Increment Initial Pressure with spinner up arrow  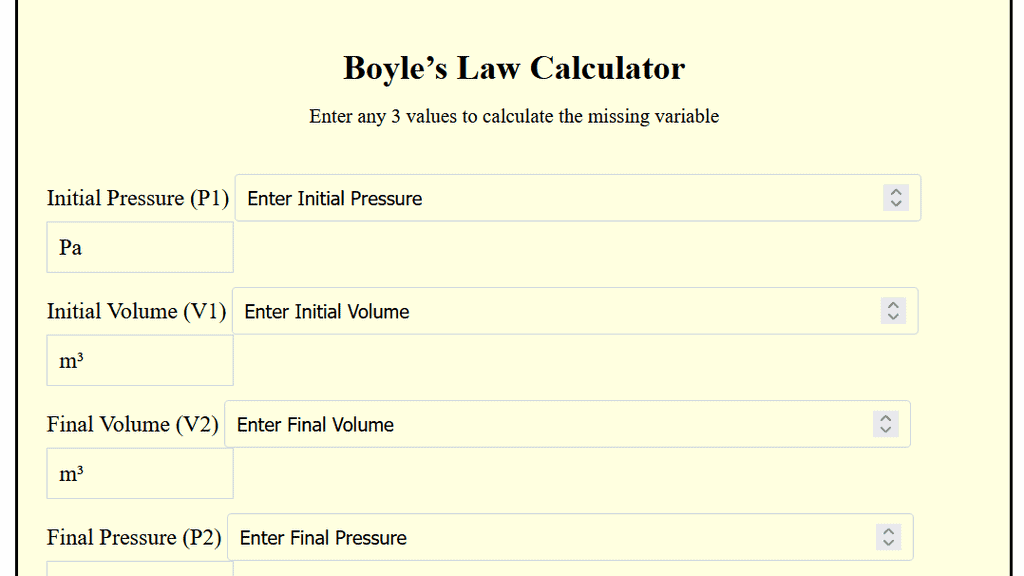point(896,192)
